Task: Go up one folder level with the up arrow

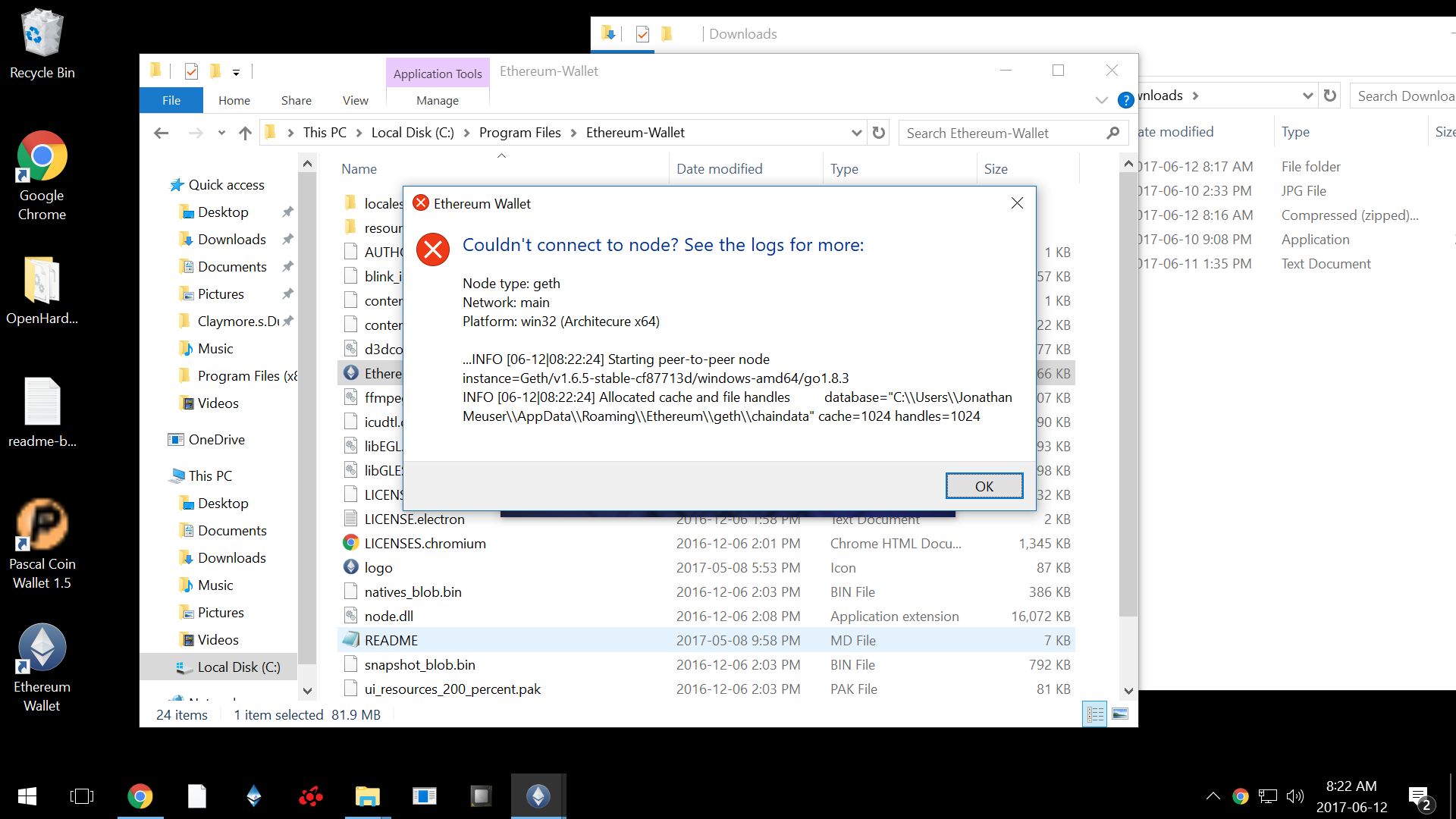Action: click(245, 133)
